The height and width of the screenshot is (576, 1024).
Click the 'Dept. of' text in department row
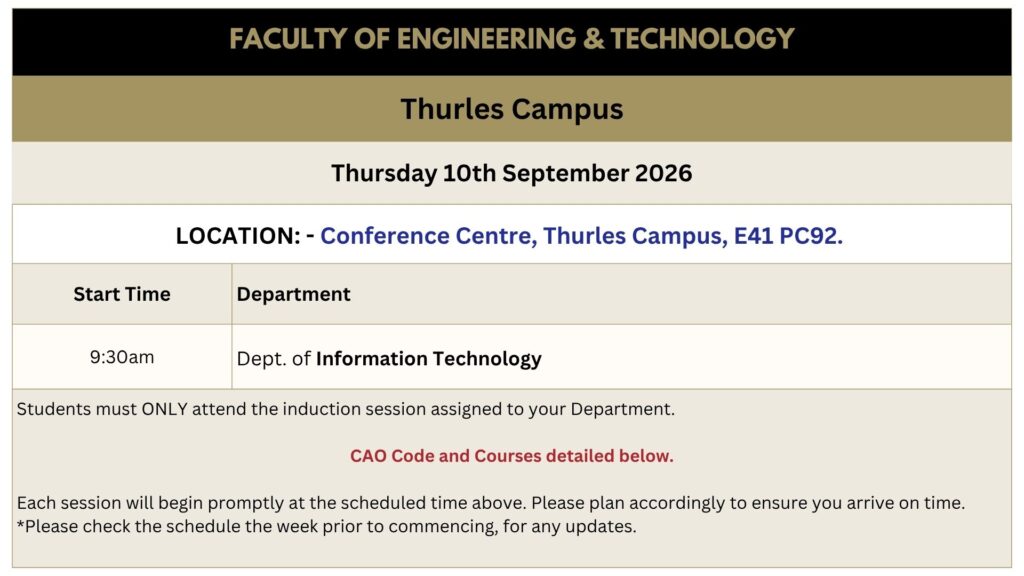point(273,359)
